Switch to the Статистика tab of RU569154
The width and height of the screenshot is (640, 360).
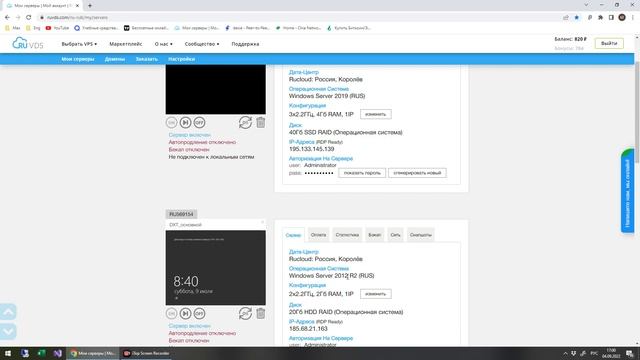347,235
